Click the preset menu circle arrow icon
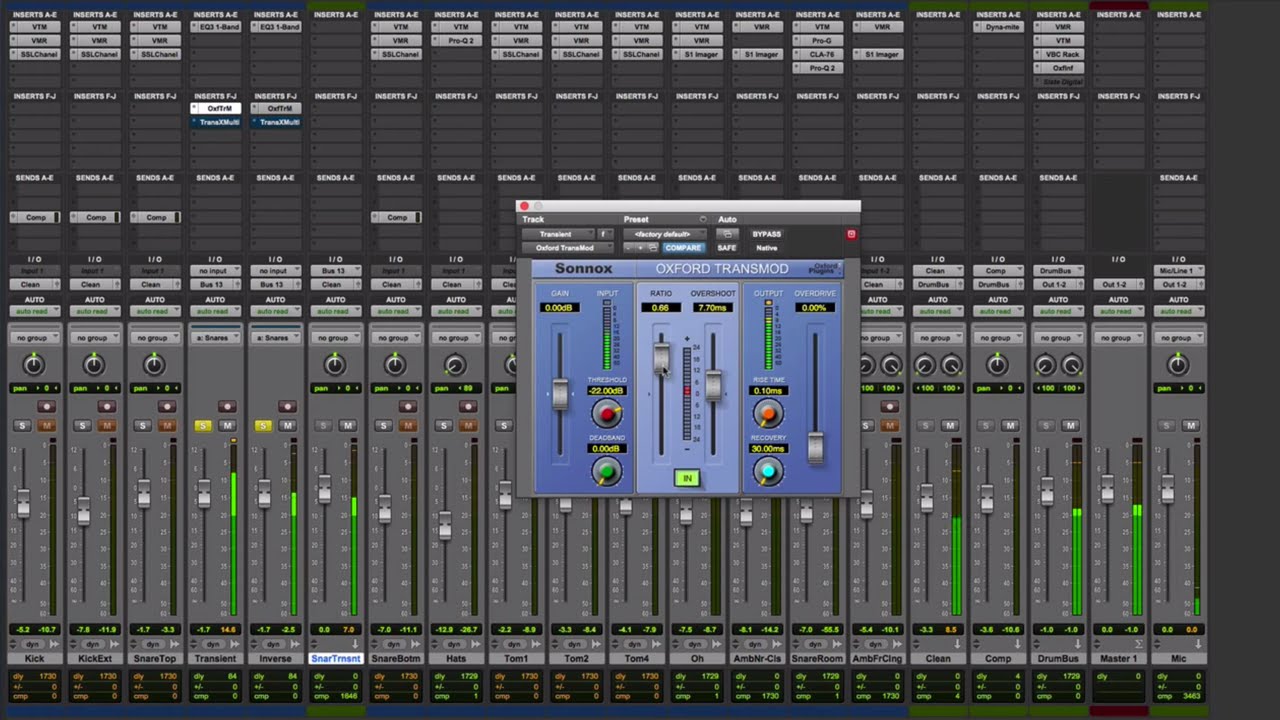1280x720 pixels. coord(702,219)
